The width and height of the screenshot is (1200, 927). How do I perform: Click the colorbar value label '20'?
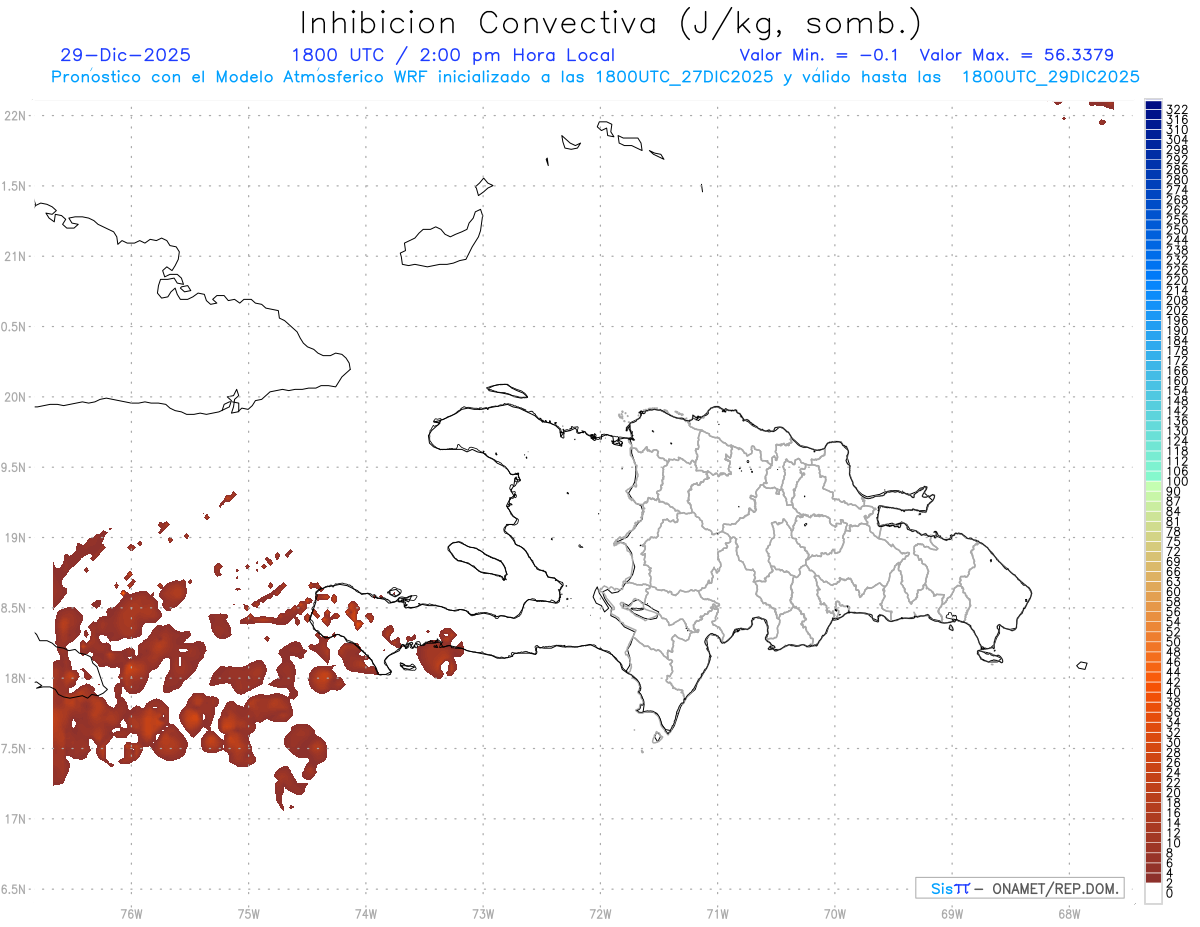pos(1174,792)
